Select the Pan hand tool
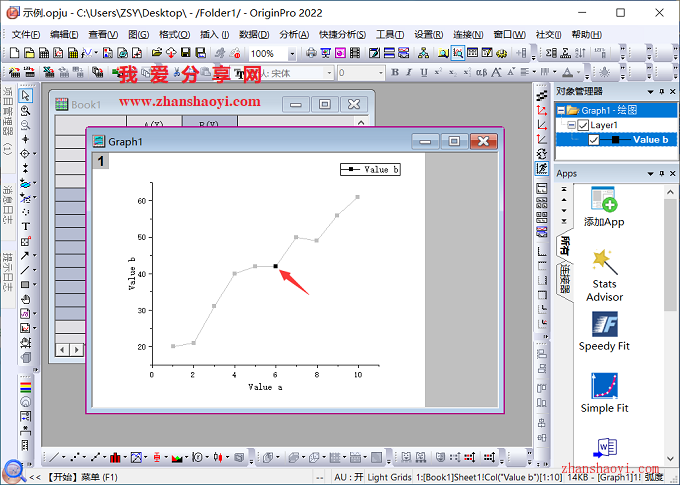The image size is (680, 485). click(x=26, y=299)
